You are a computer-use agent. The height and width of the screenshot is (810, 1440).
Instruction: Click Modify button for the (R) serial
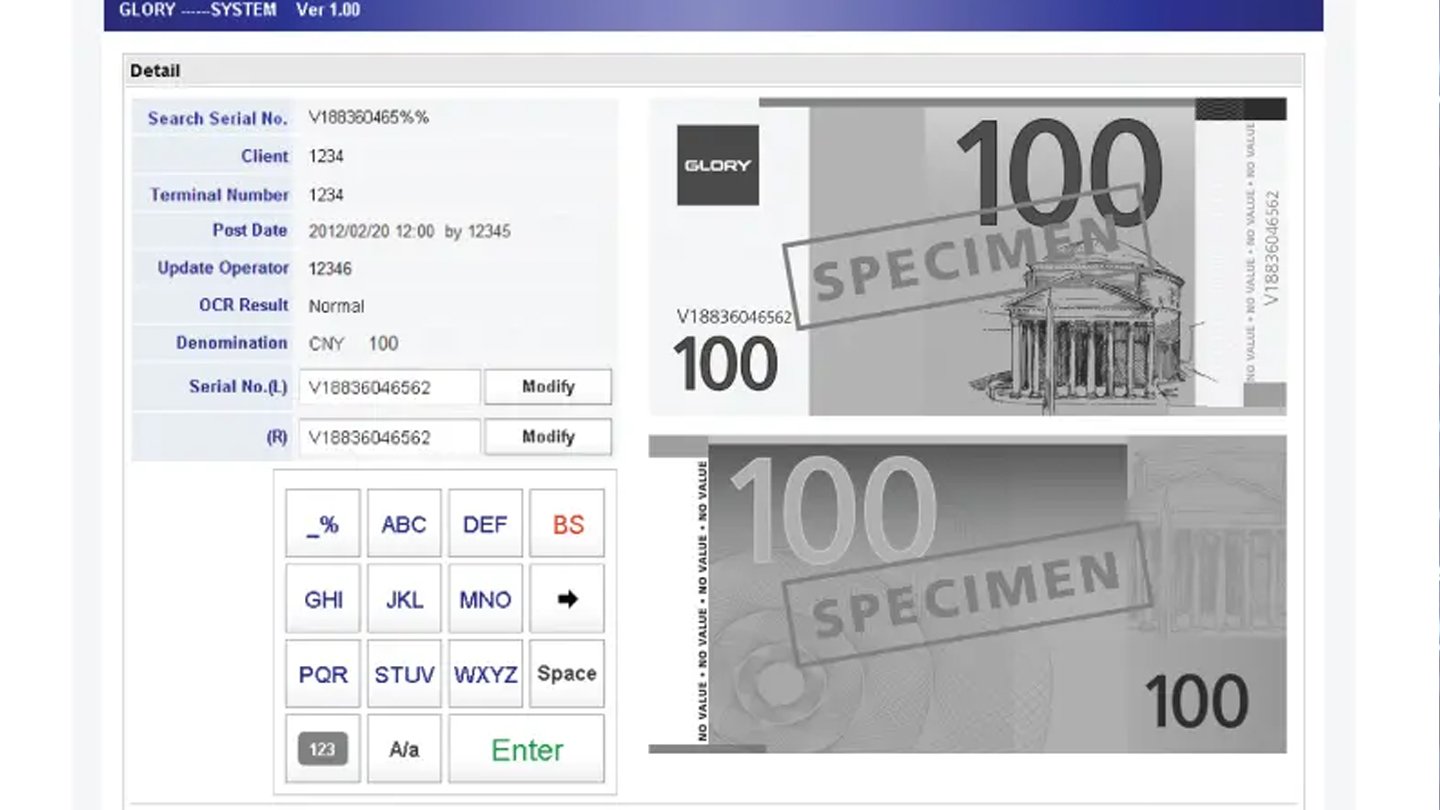point(548,437)
